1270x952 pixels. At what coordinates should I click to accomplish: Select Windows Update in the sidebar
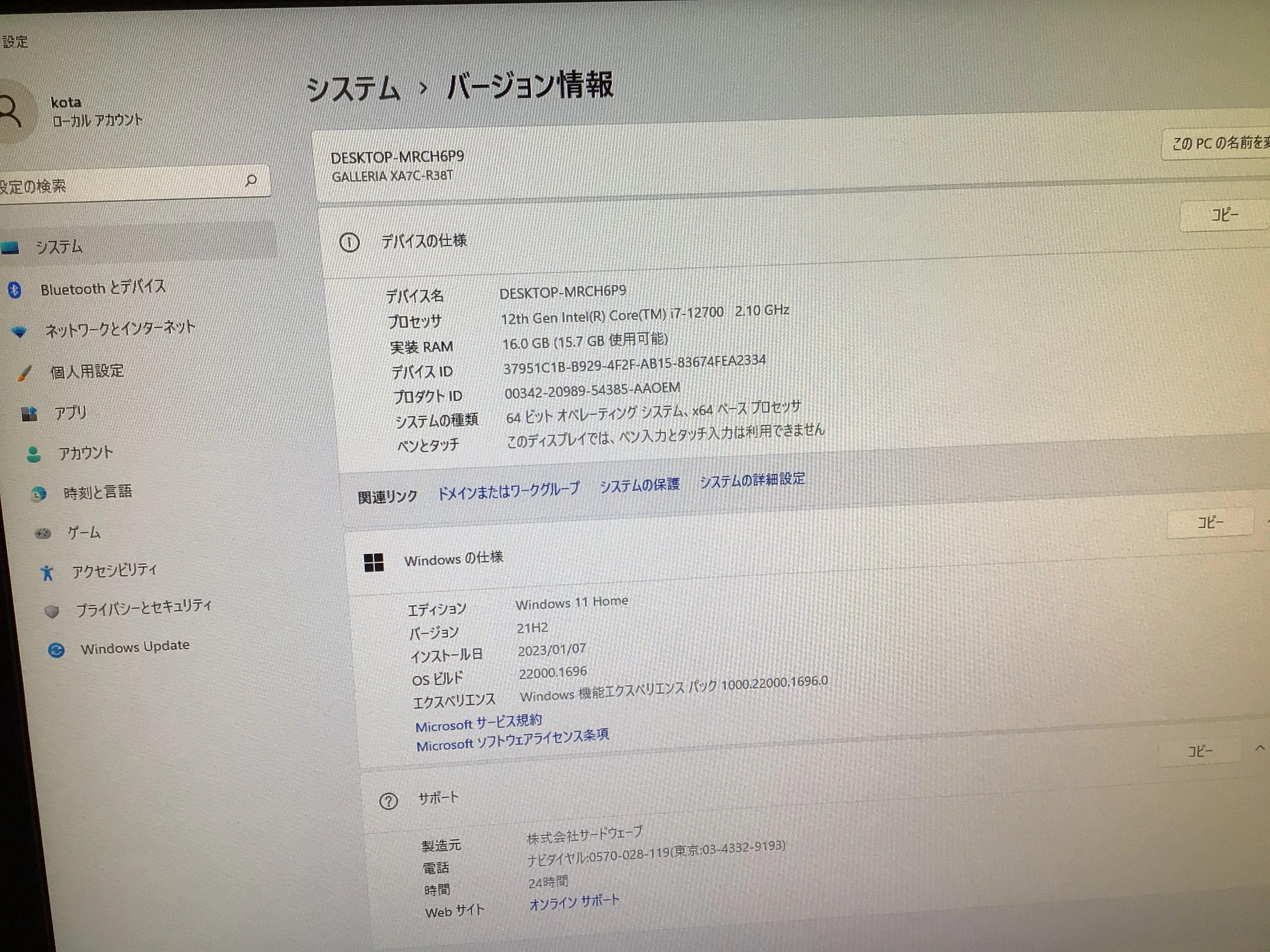click(x=135, y=647)
